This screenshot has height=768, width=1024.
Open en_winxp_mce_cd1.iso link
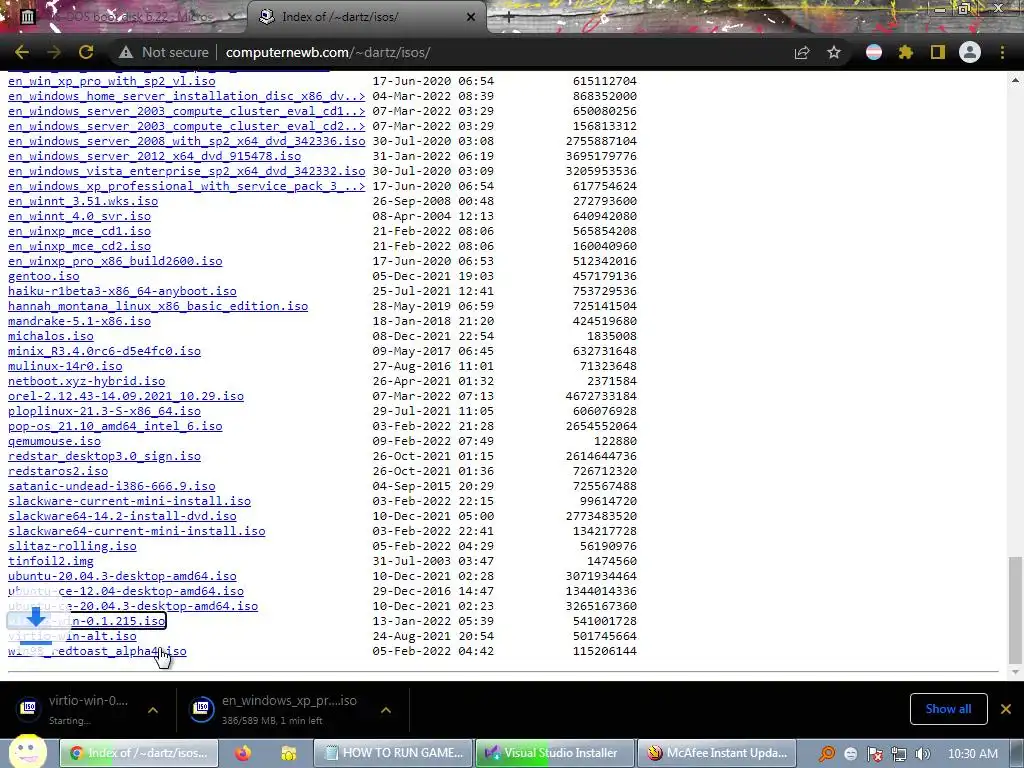coord(80,231)
